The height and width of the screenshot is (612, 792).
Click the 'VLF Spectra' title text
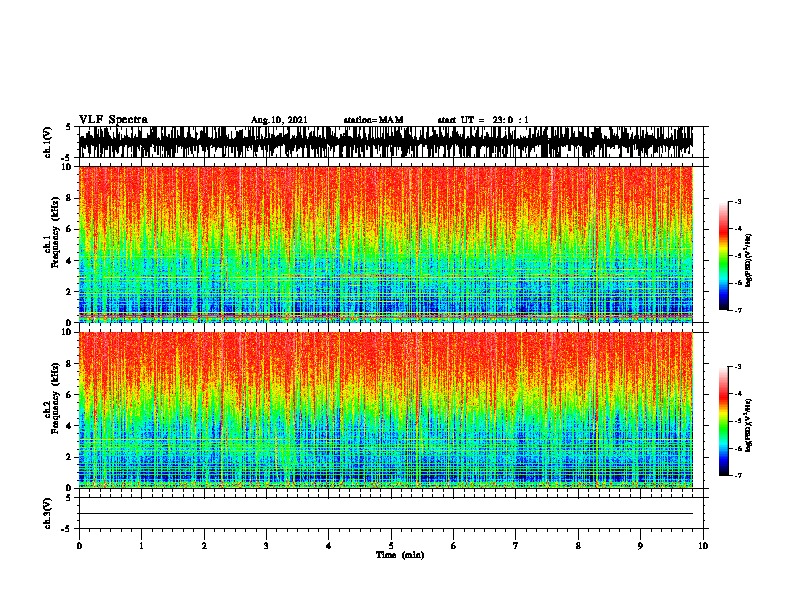pos(113,120)
